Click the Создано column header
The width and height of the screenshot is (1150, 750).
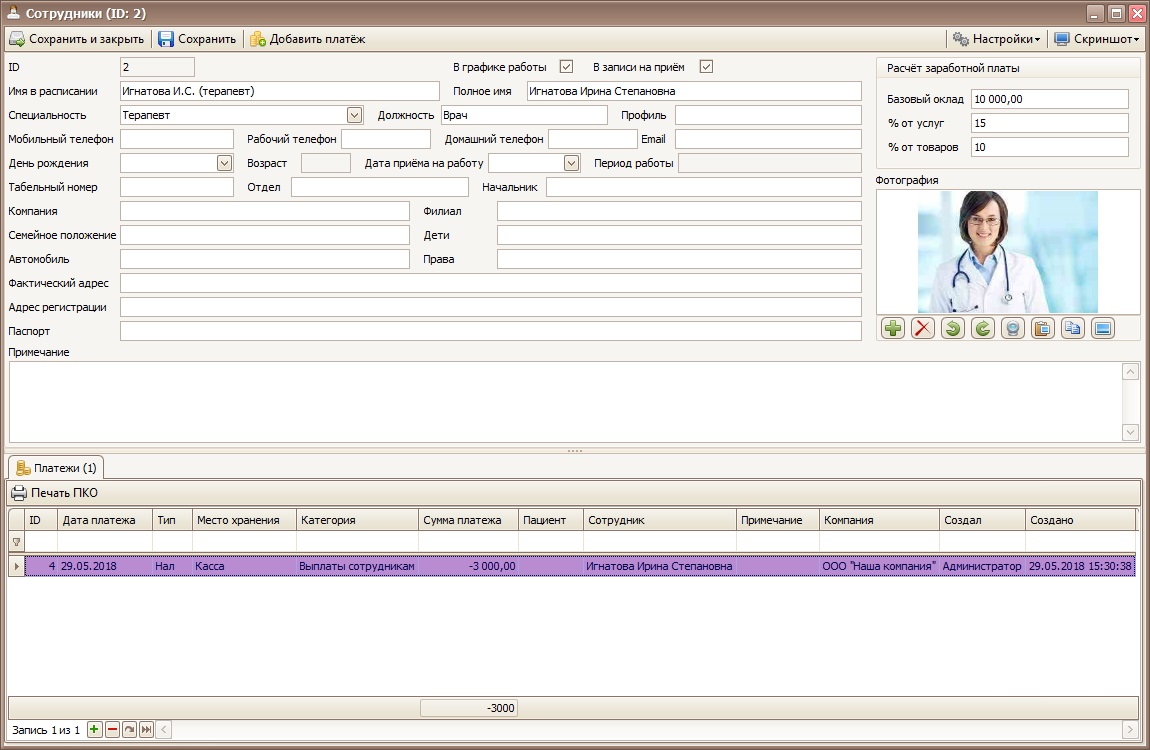click(x=1080, y=520)
